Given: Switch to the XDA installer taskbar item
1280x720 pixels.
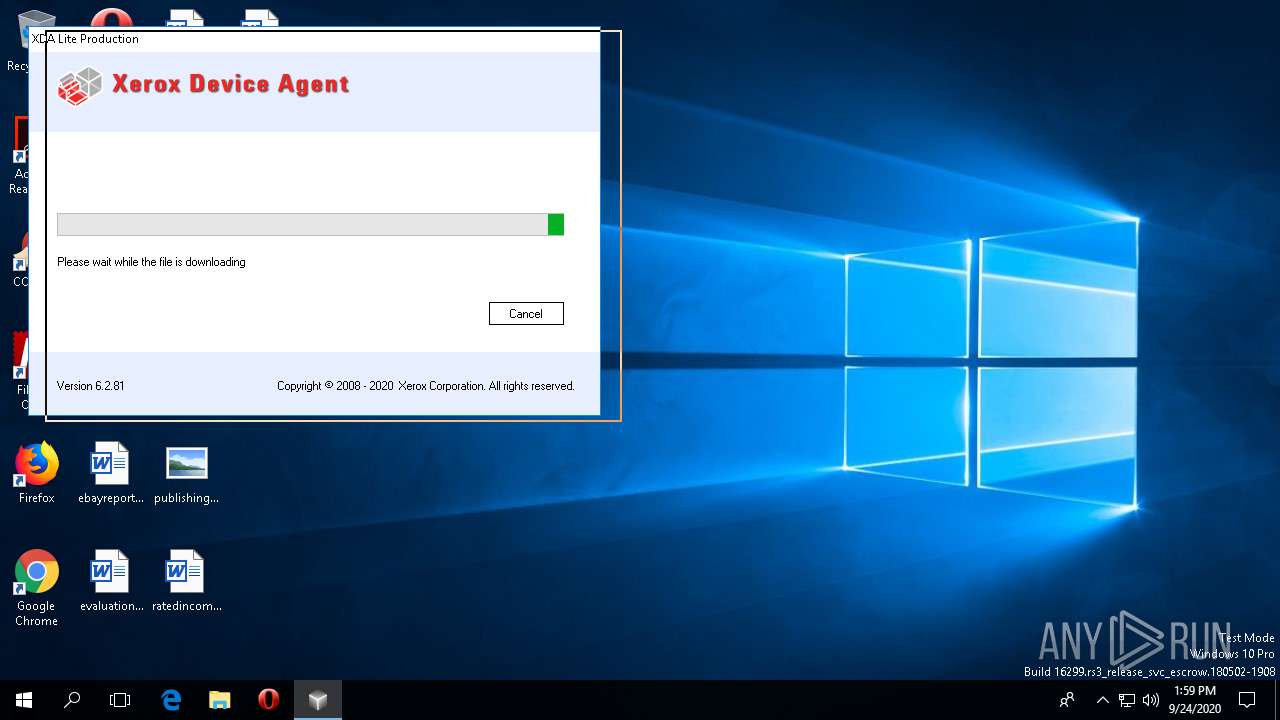Looking at the screenshot, I should pyautogui.click(x=318, y=700).
